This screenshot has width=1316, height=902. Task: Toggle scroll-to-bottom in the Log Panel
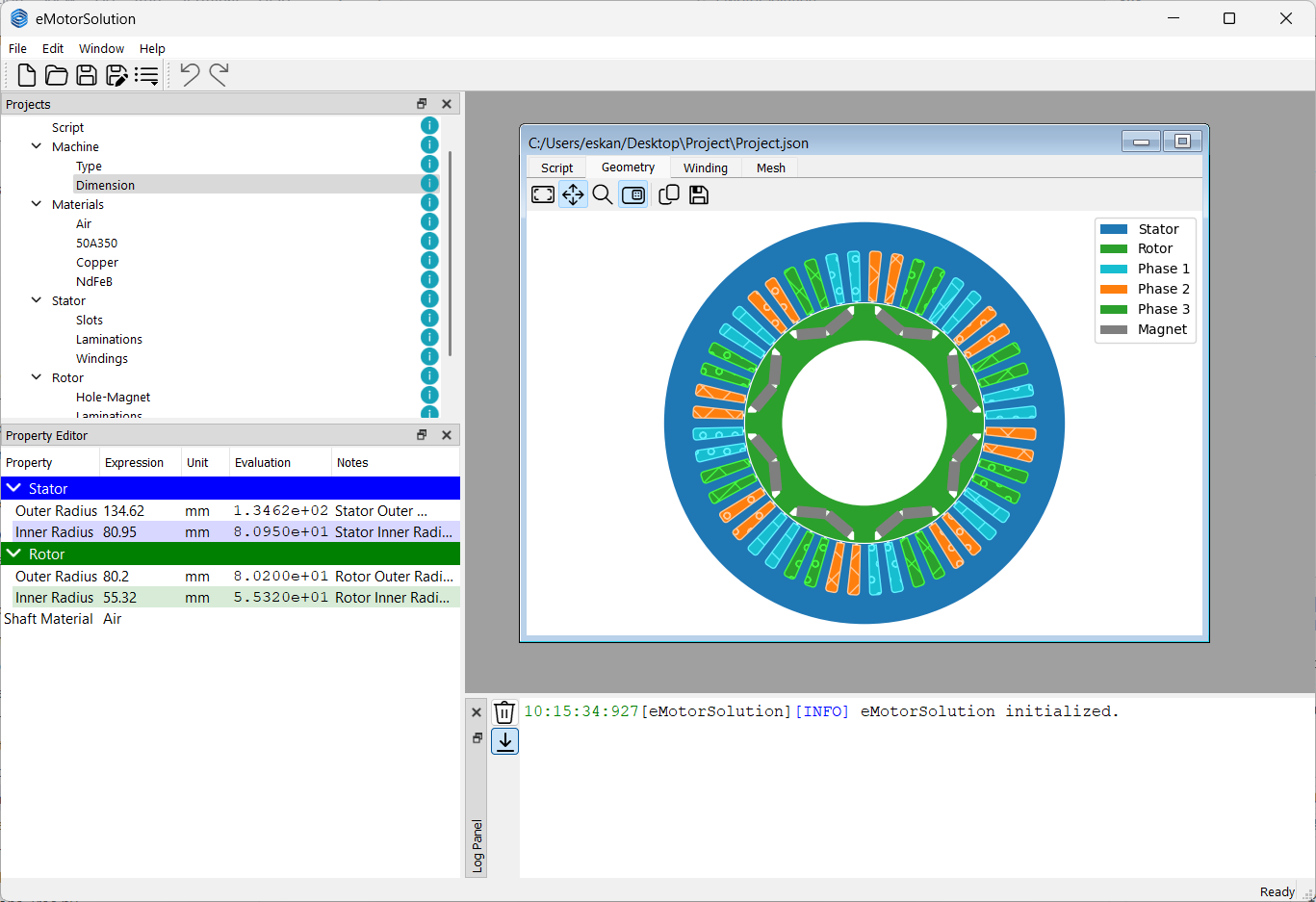[x=504, y=741]
